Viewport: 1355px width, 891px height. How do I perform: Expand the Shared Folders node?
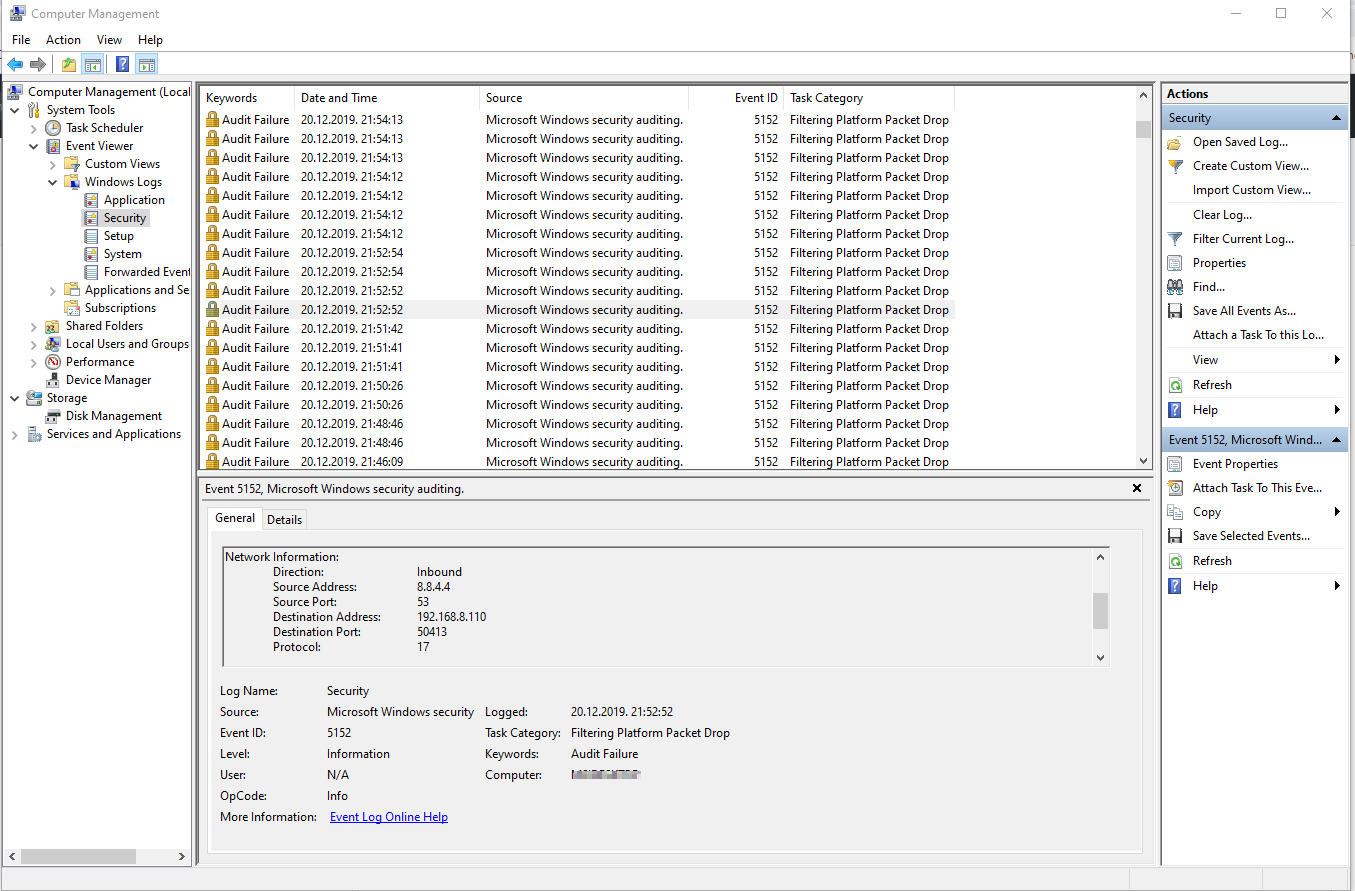34,326
